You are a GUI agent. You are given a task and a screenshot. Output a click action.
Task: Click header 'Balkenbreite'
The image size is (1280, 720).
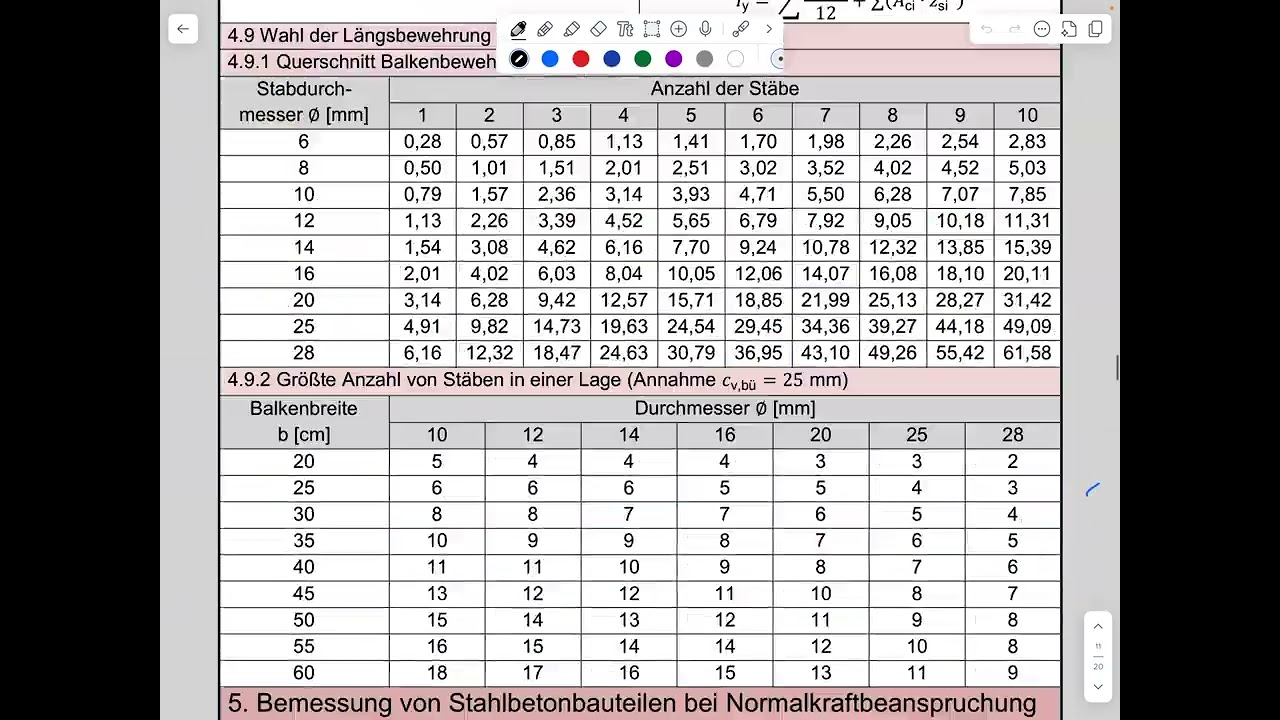click(304, 408)
